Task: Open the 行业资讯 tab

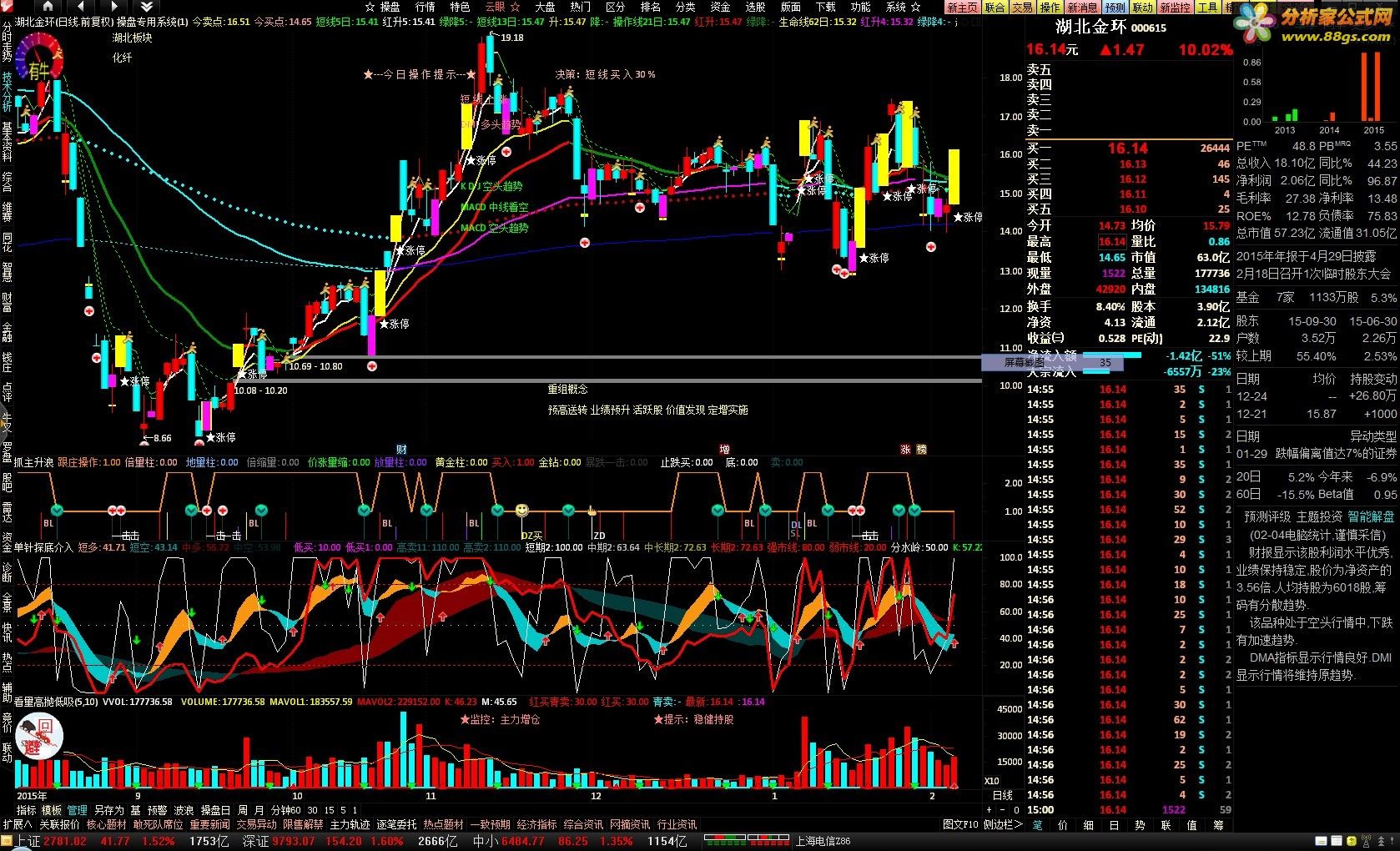Action: pyautogui.click(x=677, y=824)
